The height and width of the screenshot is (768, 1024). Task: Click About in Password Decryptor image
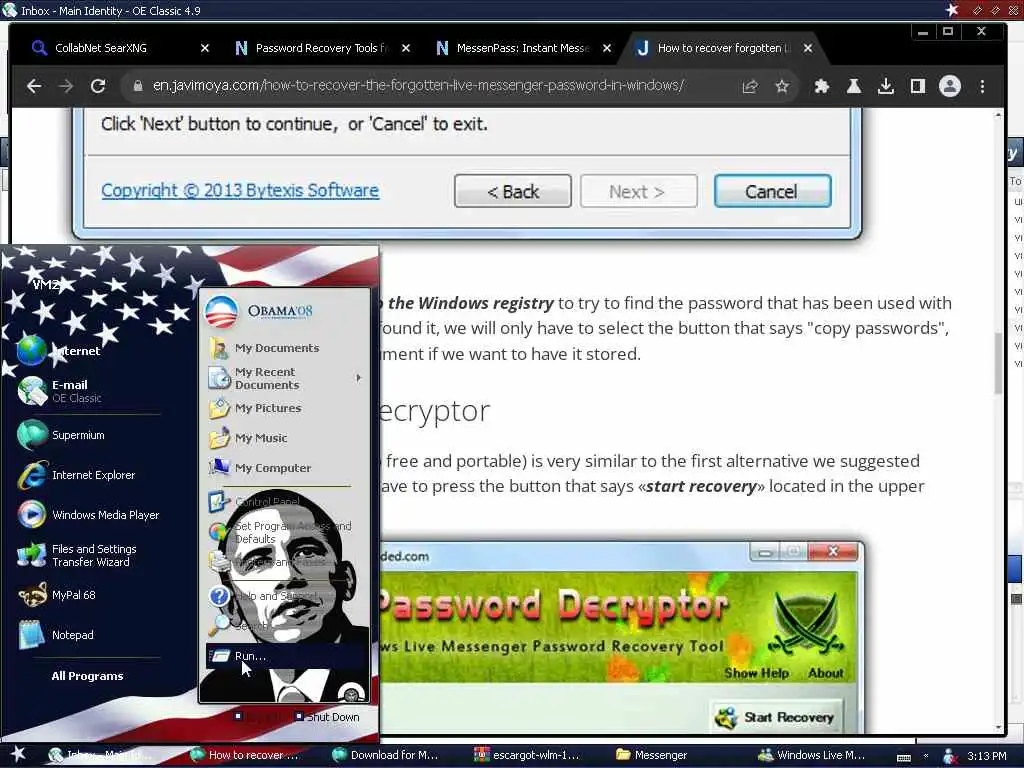[x=825, y=673]
